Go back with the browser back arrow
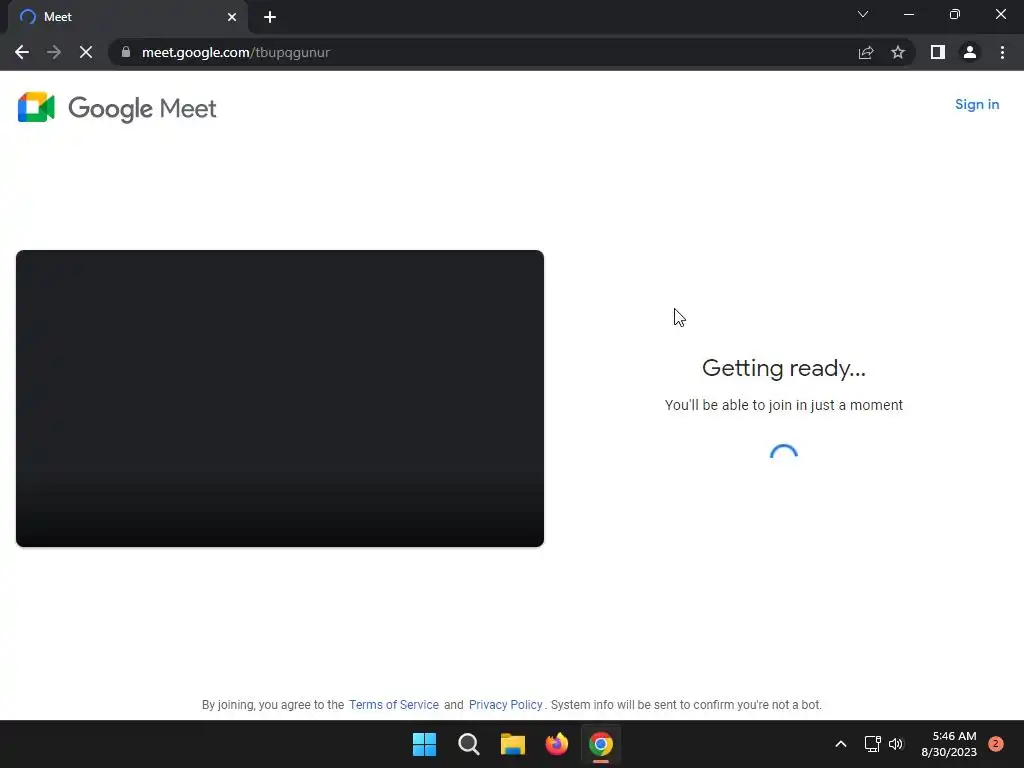1024x768 pixels. (22, 52)
